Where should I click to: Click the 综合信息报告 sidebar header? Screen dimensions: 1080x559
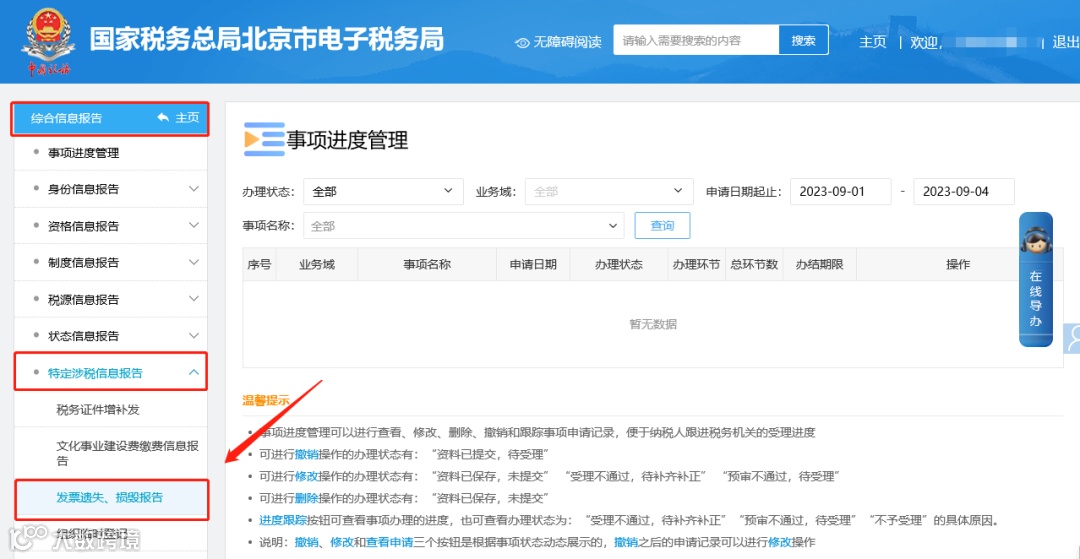tap(110, 118)
